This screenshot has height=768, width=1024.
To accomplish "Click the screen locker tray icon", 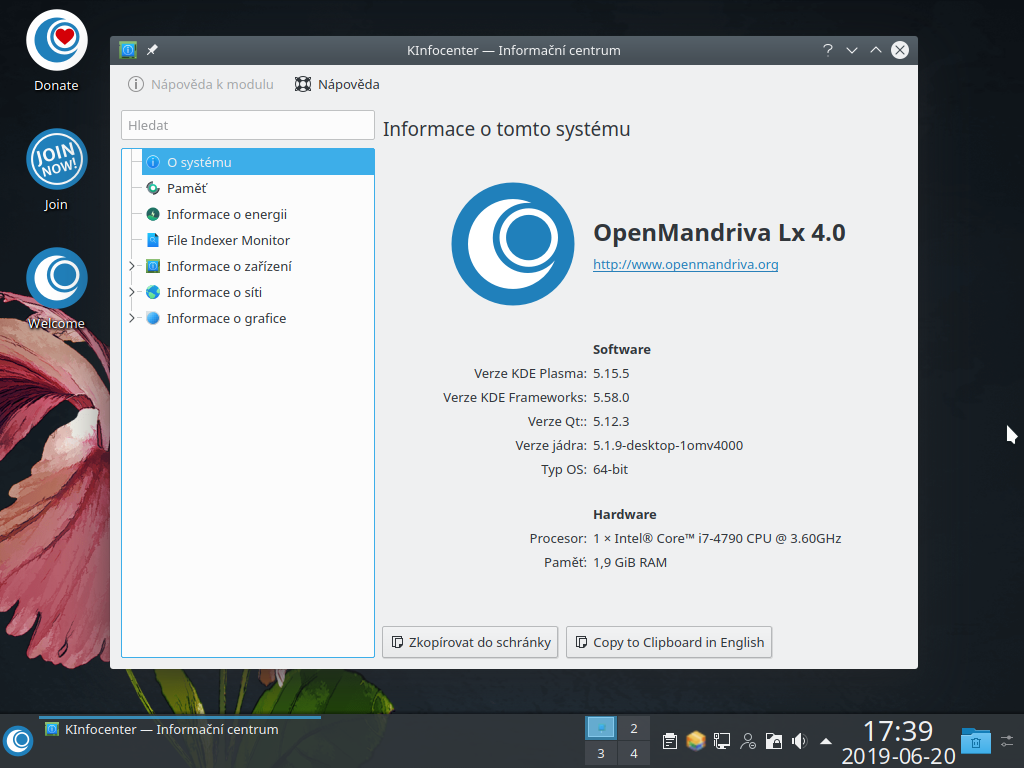I will [773, 741].
